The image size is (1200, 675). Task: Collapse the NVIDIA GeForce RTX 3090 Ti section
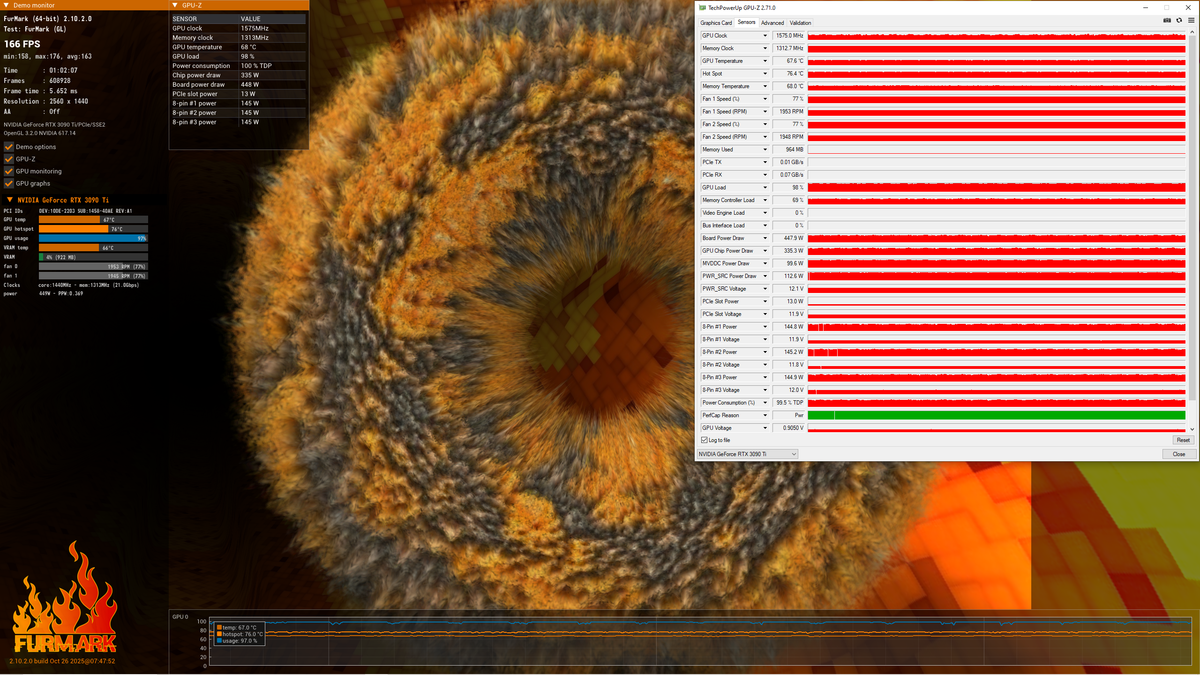tap(9, 200)
